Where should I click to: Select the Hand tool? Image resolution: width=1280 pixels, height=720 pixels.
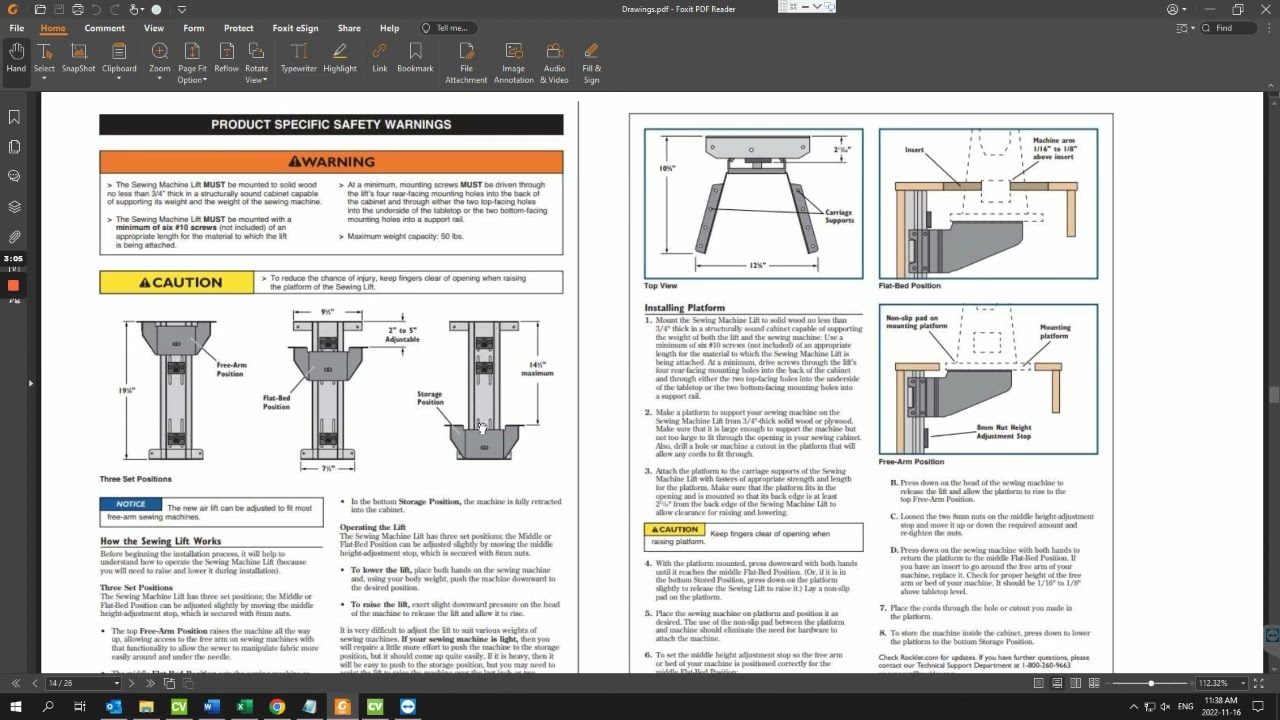[x=16, y=58]
